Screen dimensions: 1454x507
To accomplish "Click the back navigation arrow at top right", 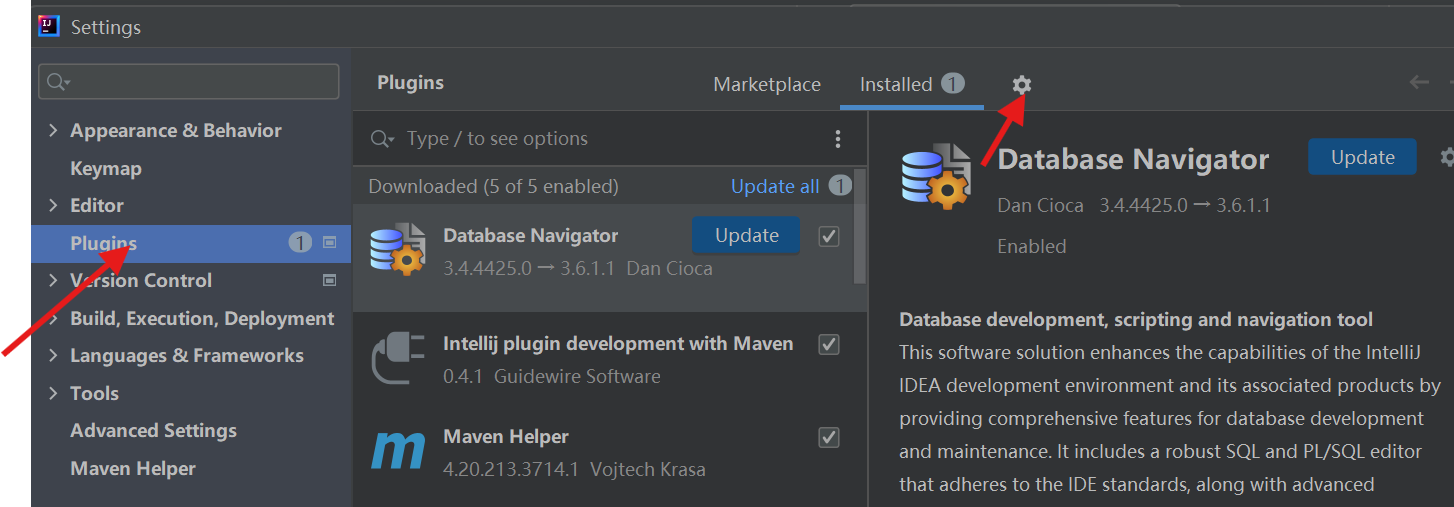I will pyautogui.click(x=1419, y=83).
